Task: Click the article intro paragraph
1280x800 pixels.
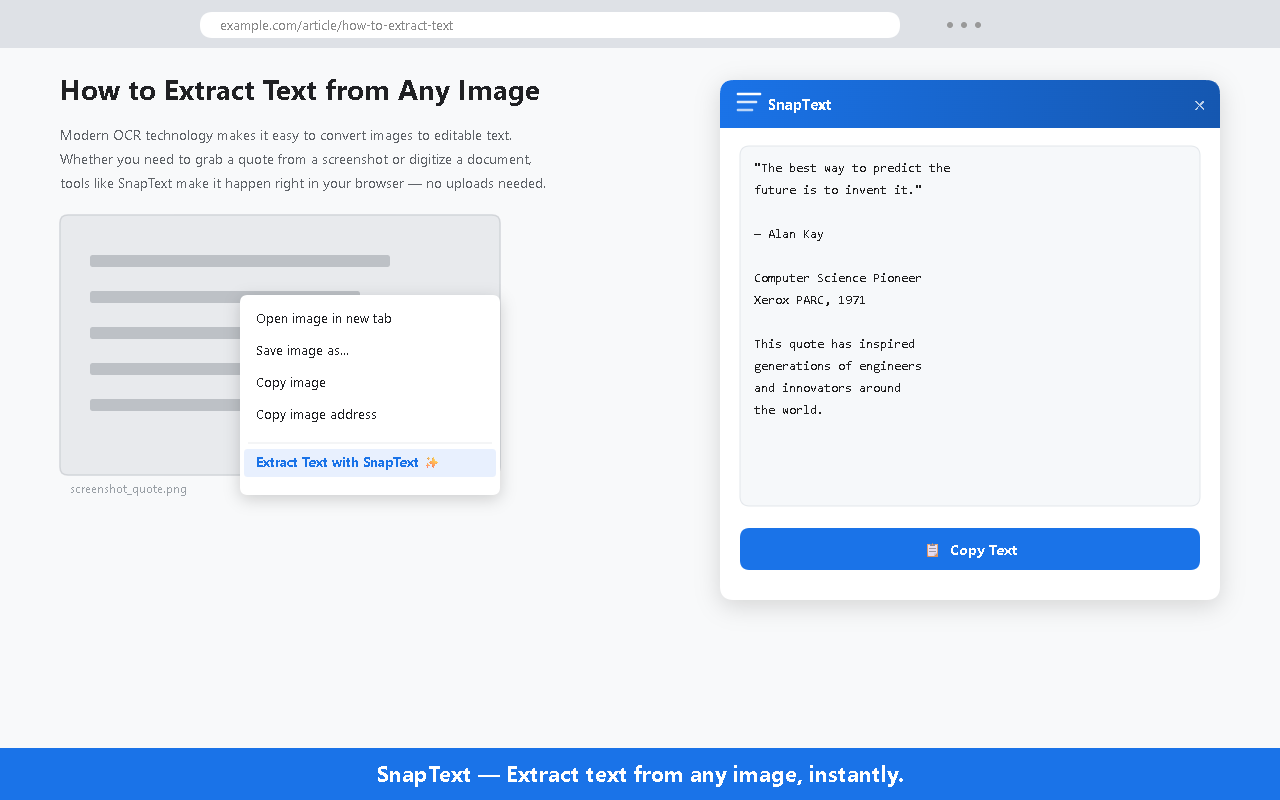Action: [303, 159]
